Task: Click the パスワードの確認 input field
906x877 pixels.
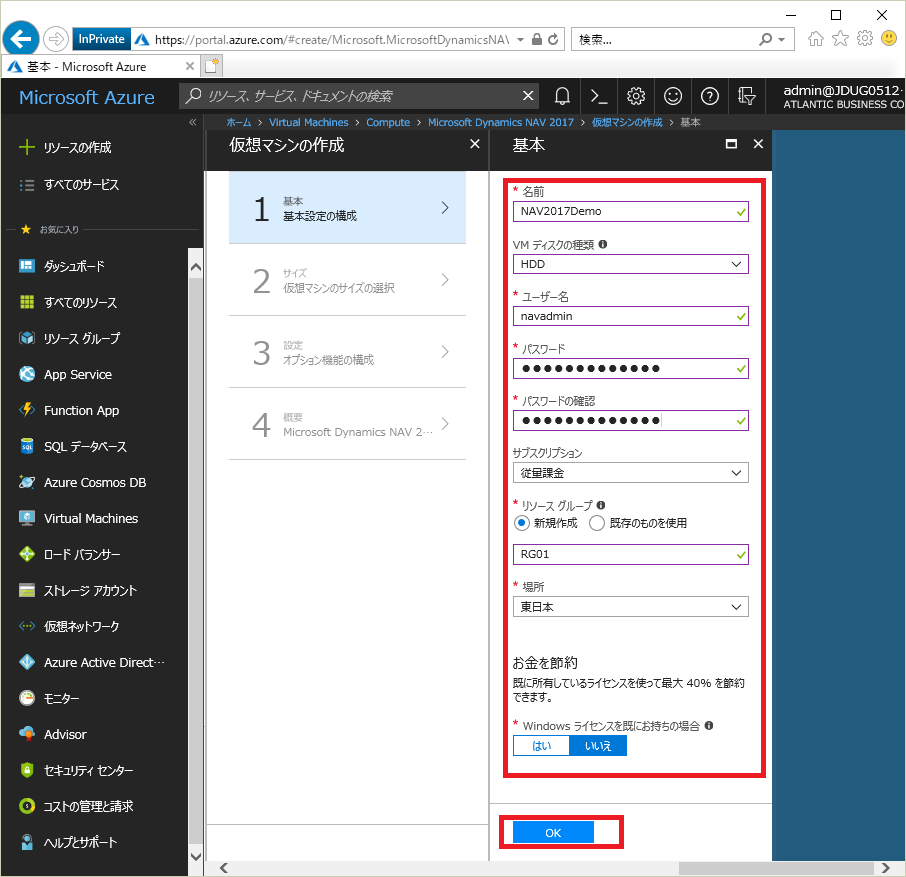Action: [630, 421]
